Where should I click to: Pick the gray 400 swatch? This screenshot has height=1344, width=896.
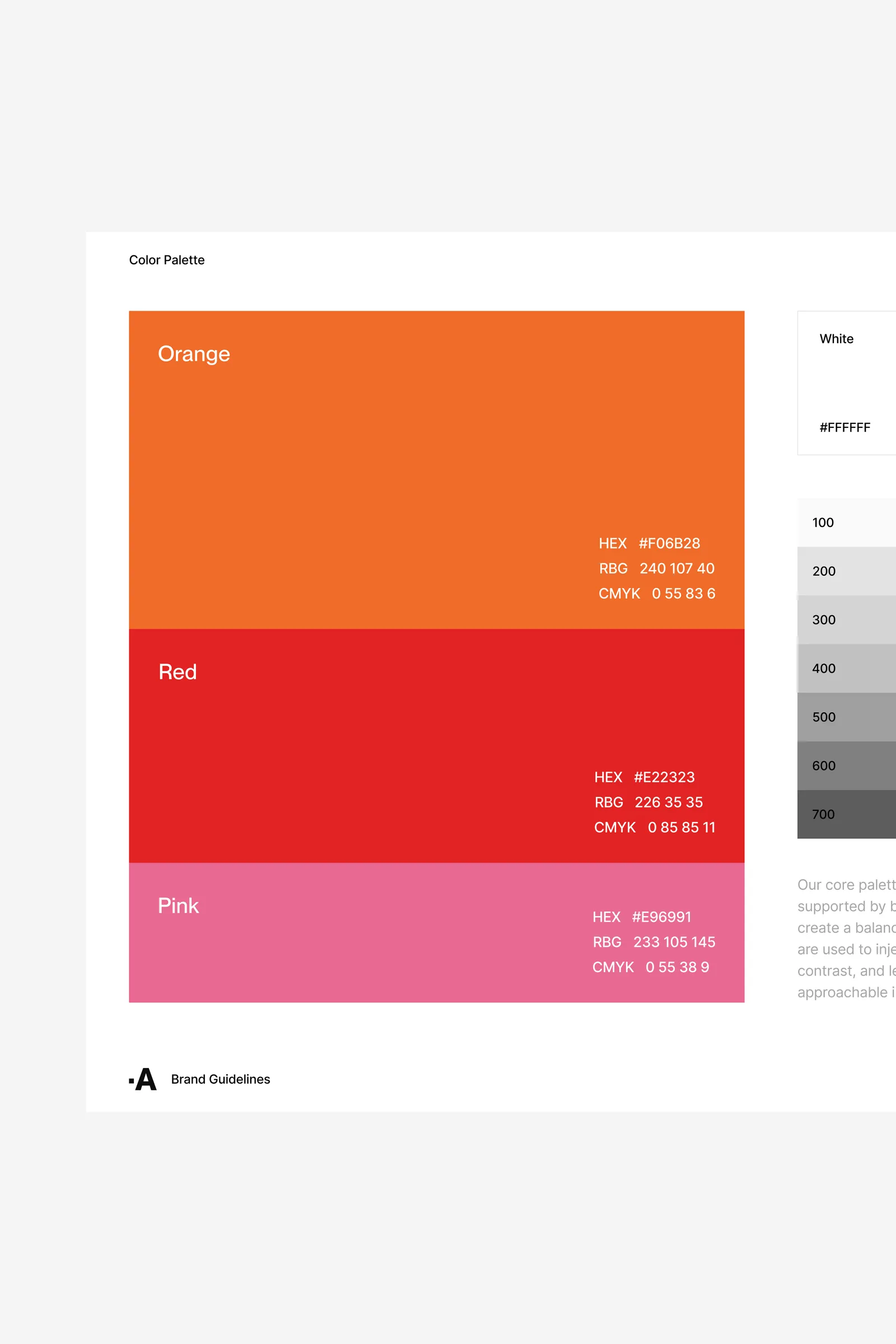click(847, 668)
